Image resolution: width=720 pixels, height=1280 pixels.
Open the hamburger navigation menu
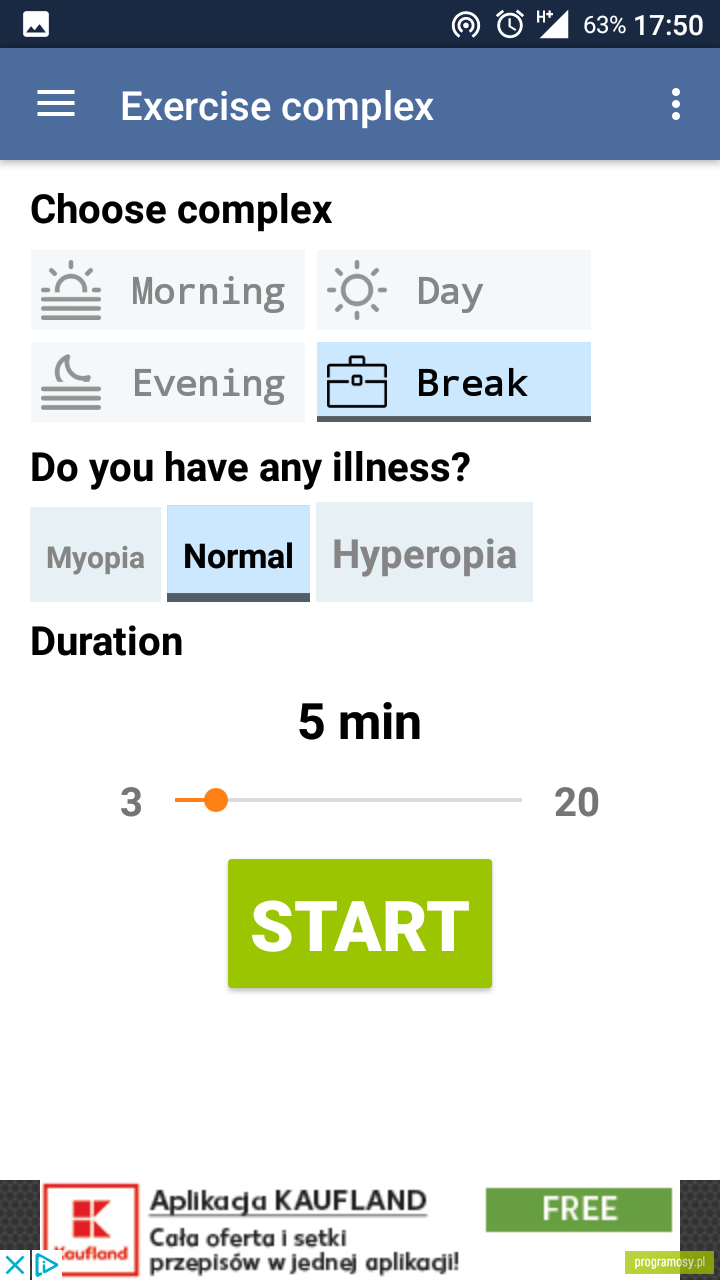pyautogui.click(x=56, y=104)
